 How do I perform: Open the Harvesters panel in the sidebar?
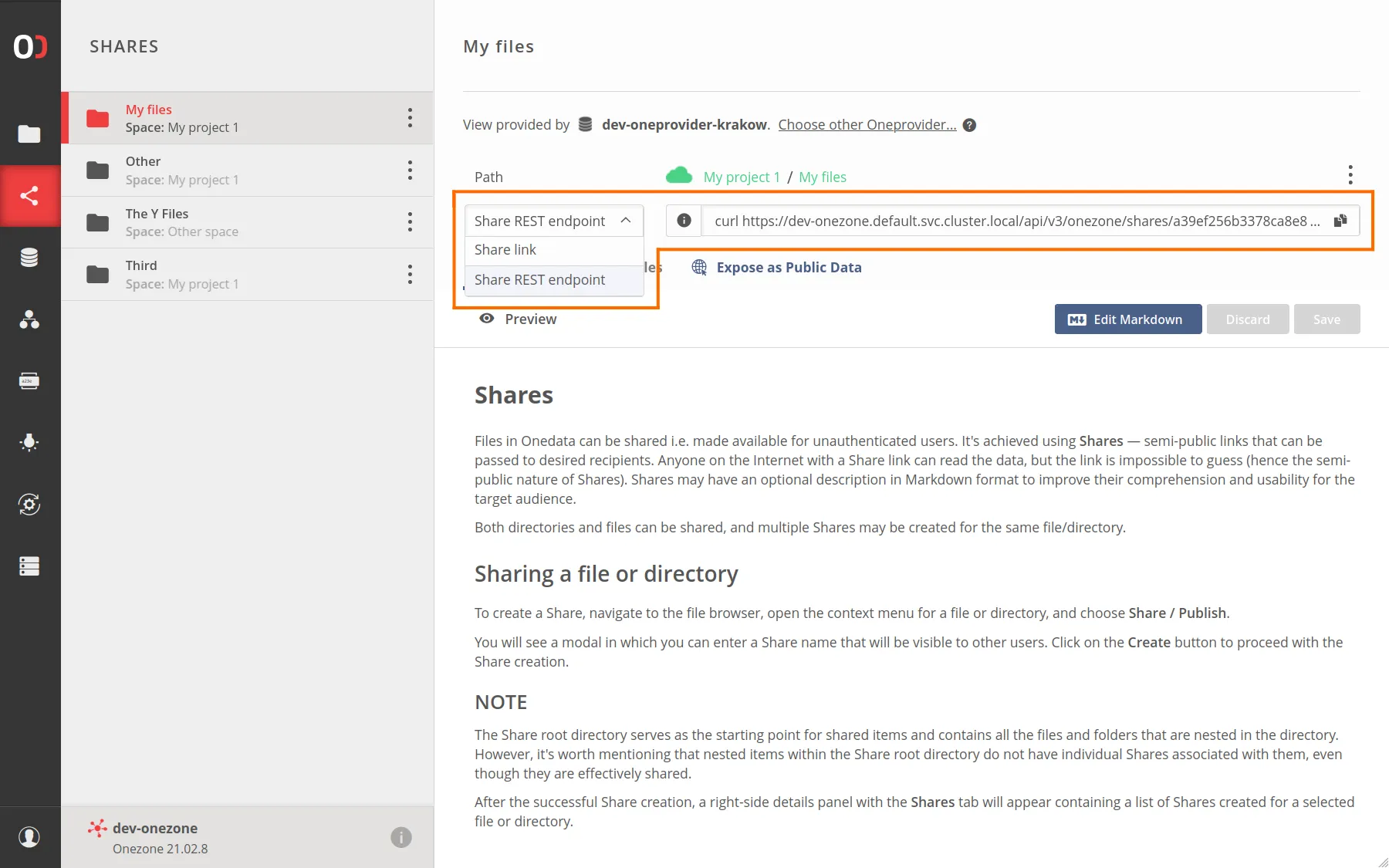point(30,442)
